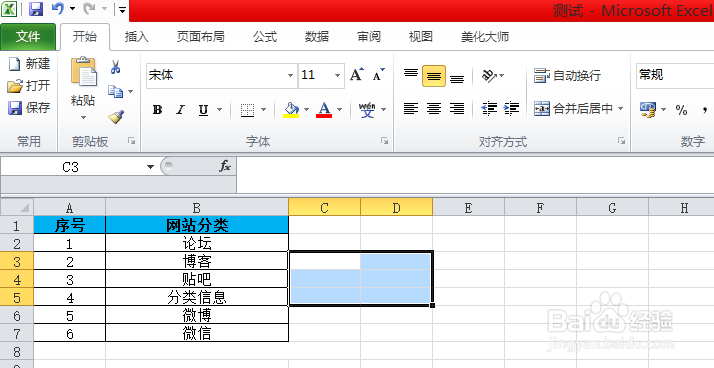Increase font size with large A icon
Viewport: 714px width, 368px height.
(357, 75)
